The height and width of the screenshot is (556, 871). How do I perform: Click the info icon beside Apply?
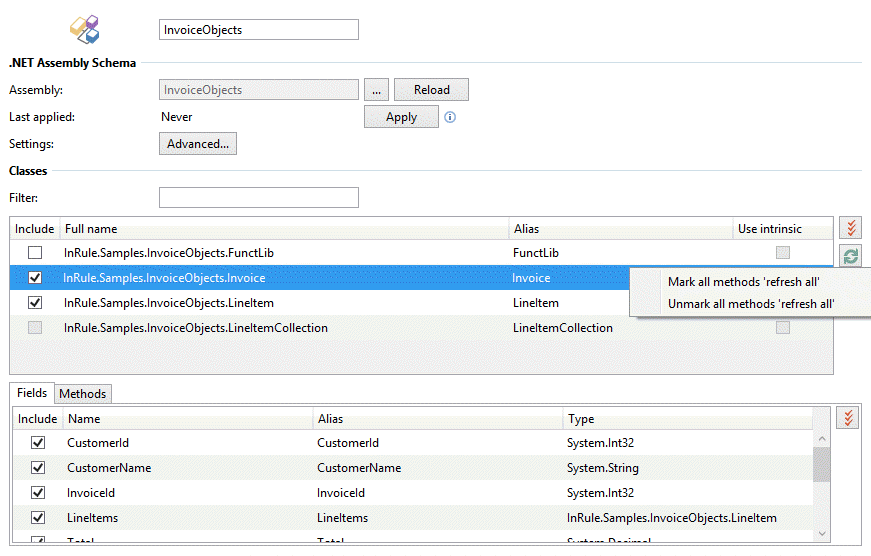450,117
